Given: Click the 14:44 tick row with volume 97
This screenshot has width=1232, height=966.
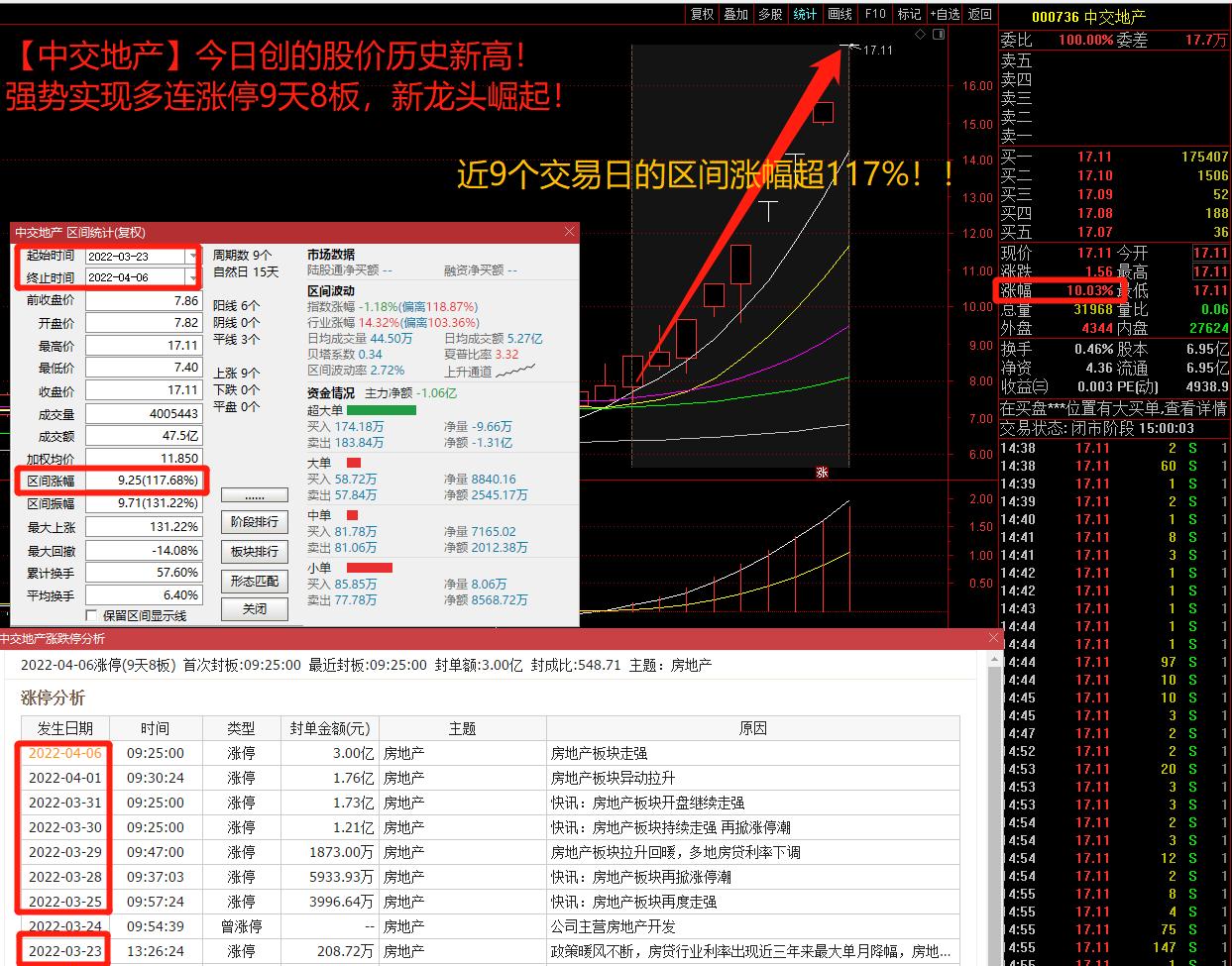Looking at the screenshot, I should click(1115, 662).
